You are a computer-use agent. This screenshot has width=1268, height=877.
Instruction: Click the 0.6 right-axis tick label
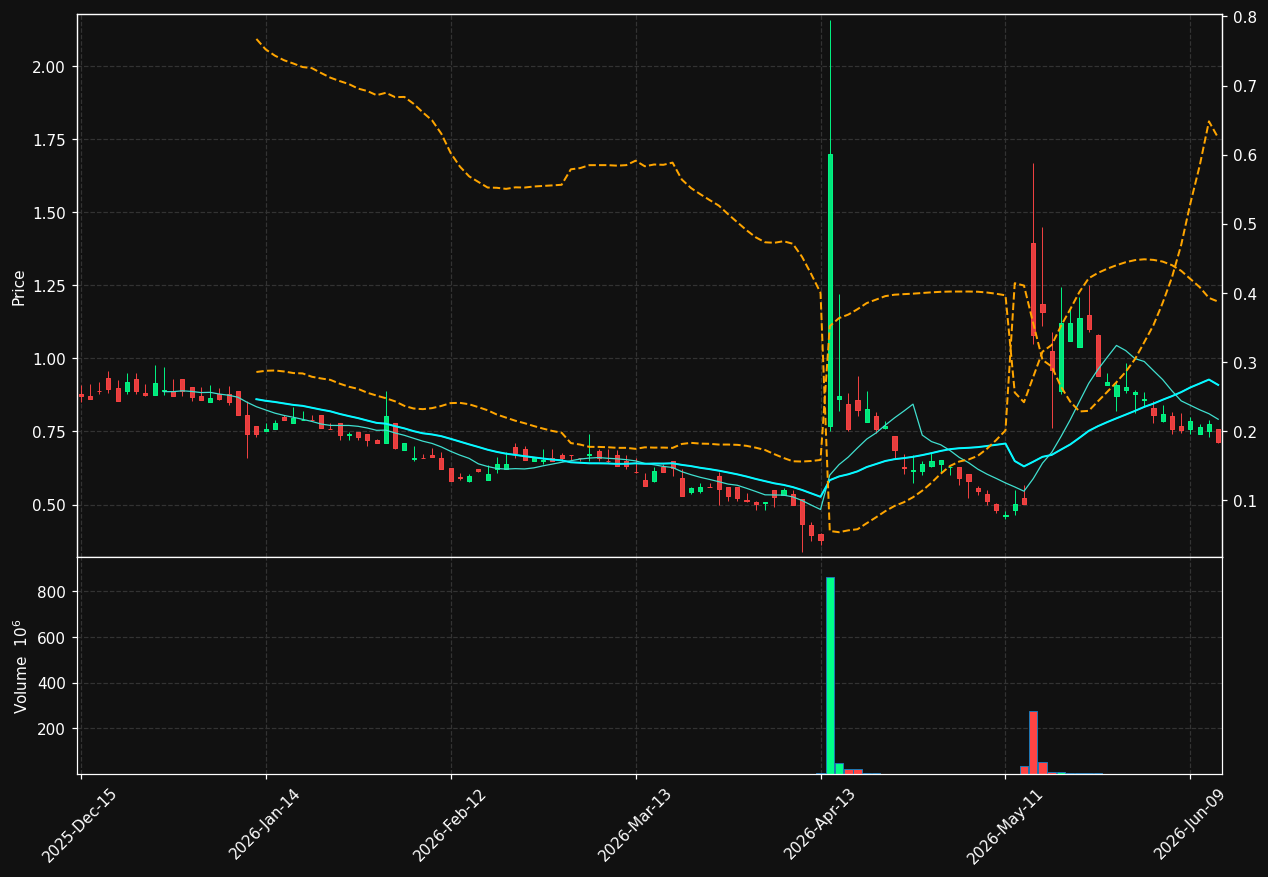(x=1245, y=155)
